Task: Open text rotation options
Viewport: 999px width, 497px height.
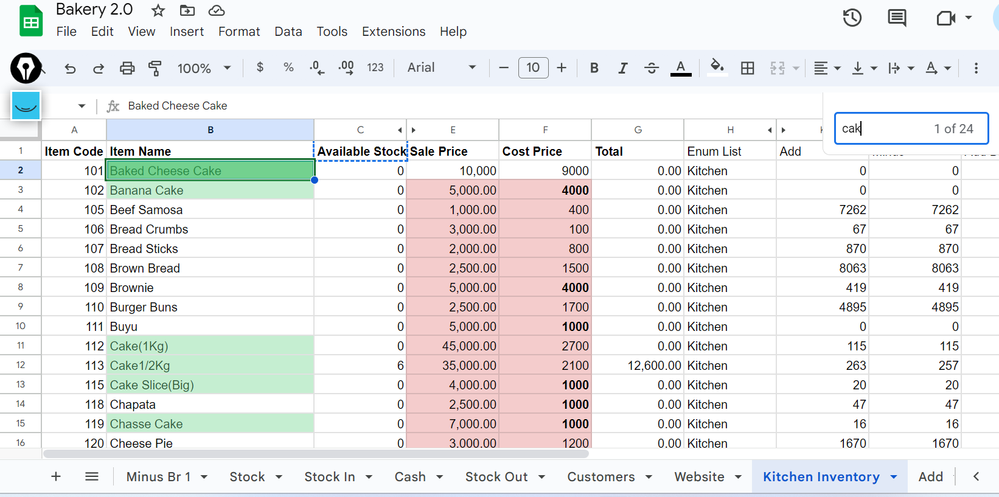Action: pyautogui.click(x=938, y=68)
